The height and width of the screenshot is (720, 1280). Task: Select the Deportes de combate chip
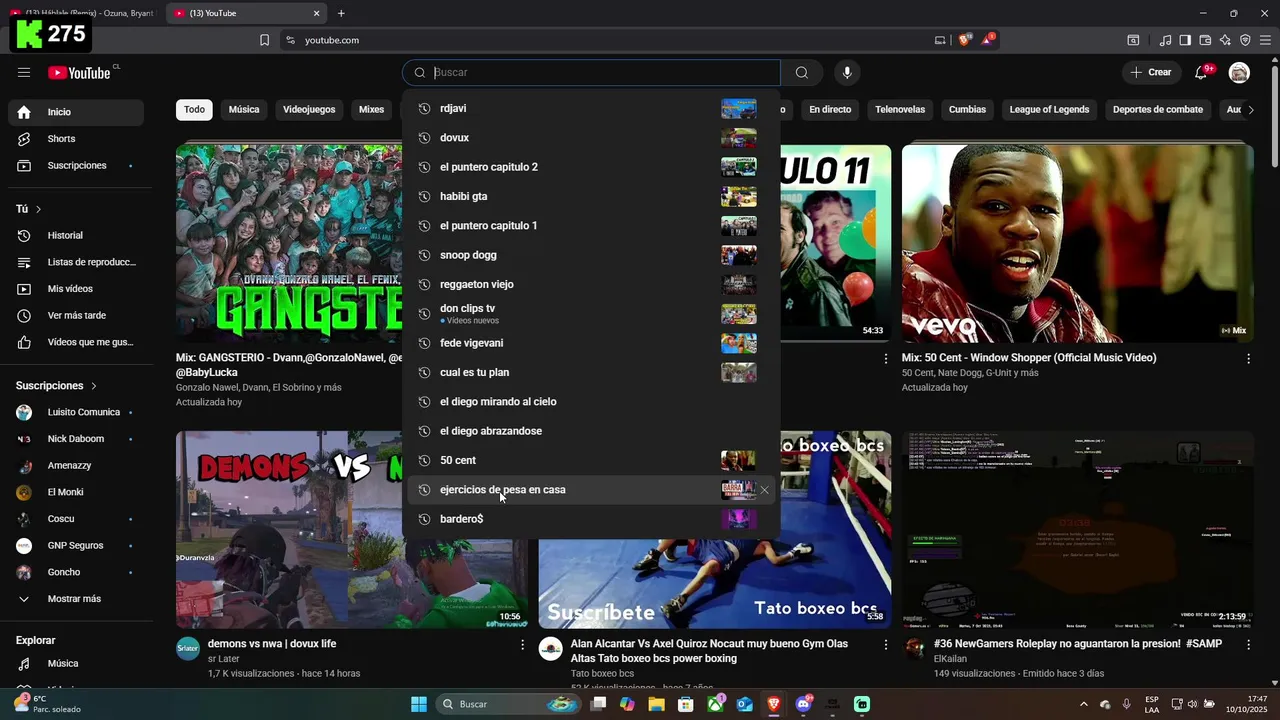coord(1158,110)
